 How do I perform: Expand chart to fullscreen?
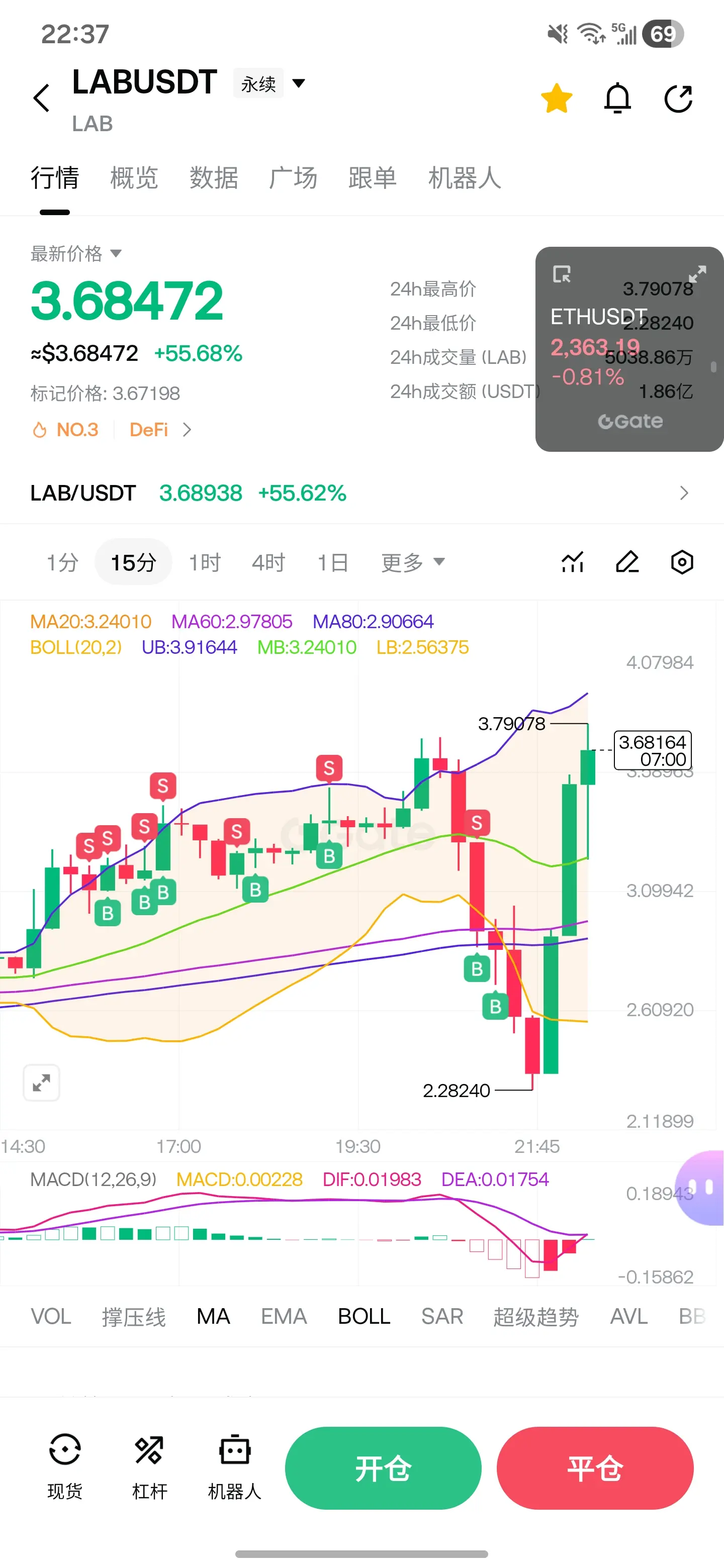coord(41,1083)
